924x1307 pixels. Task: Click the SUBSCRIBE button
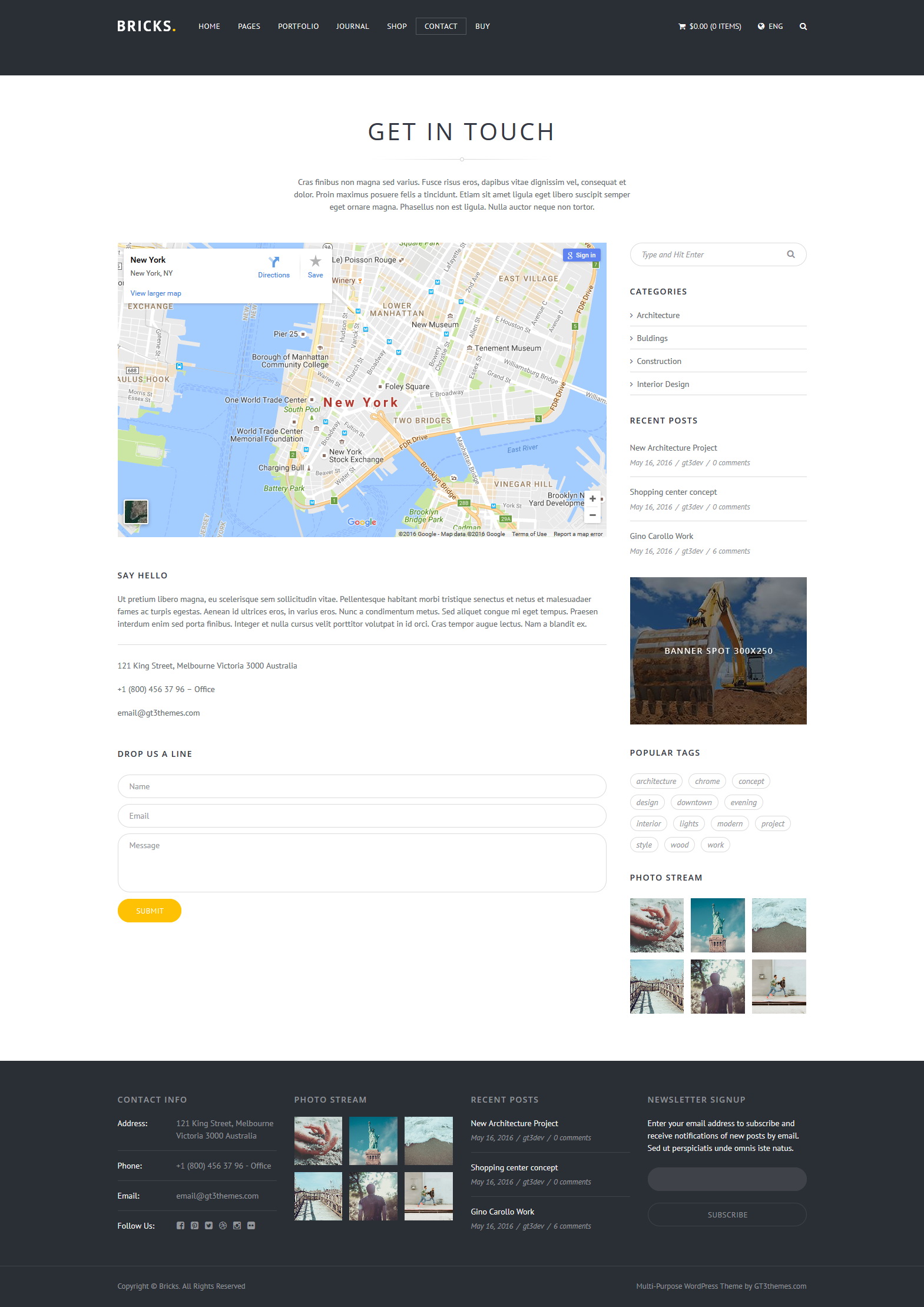click(x=727, y=1215)
